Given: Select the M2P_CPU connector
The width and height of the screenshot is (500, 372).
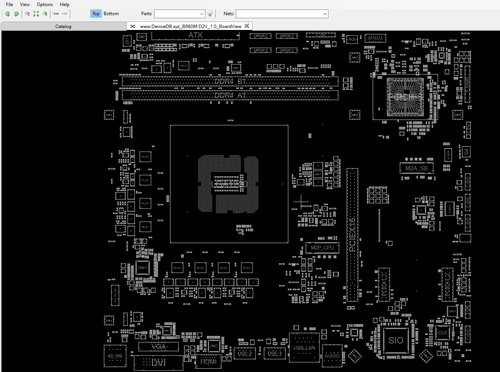Looking at the screenshot, I should (322, 248).
